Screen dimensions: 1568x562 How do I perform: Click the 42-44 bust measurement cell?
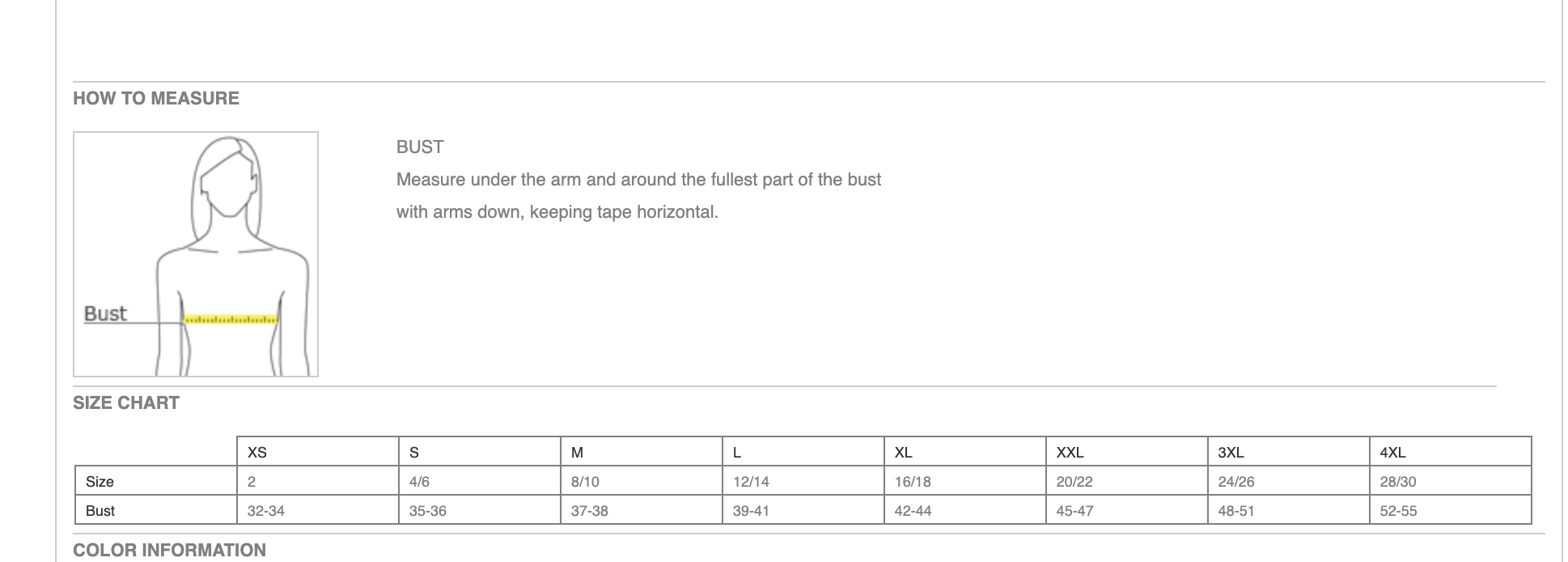[965, 510]
